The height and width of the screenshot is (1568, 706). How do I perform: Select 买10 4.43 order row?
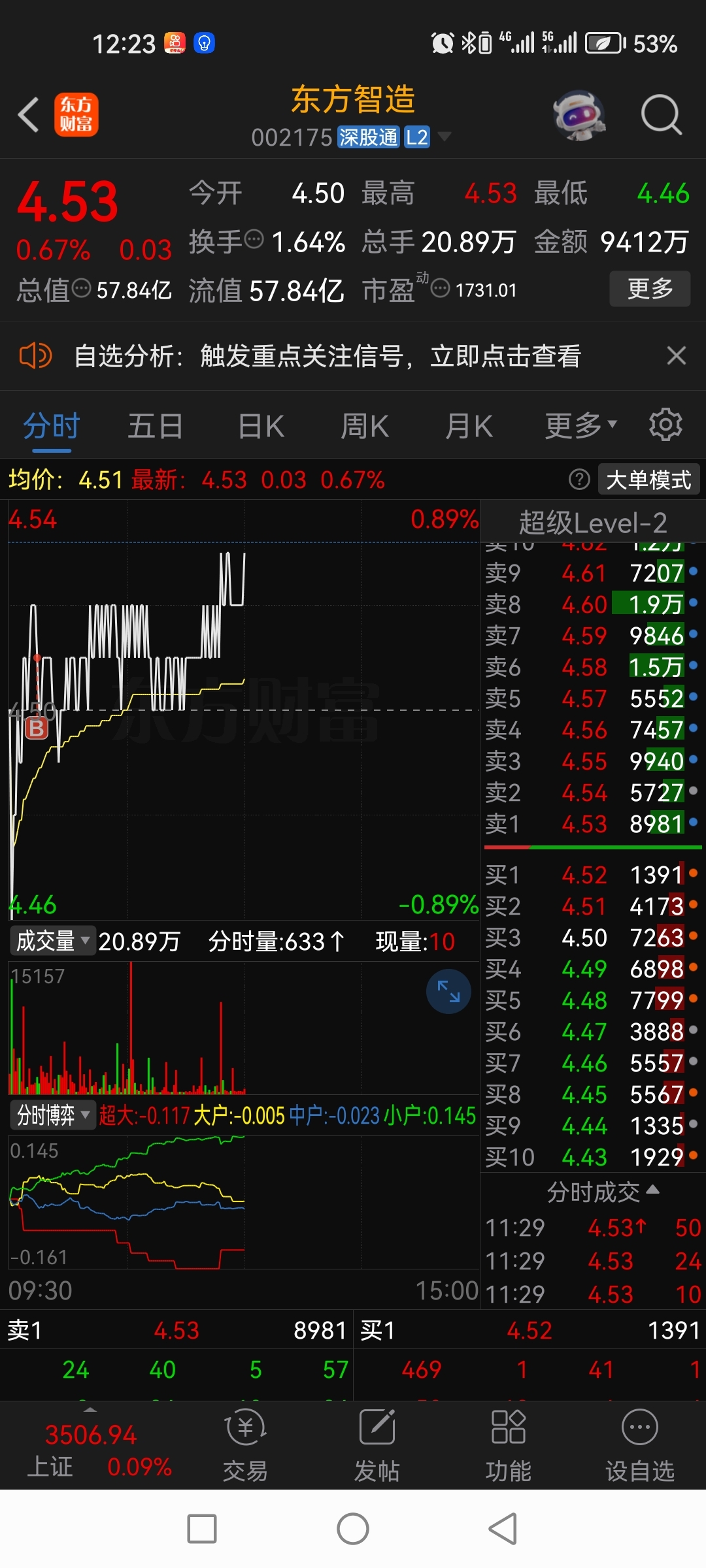[593, 1157]
